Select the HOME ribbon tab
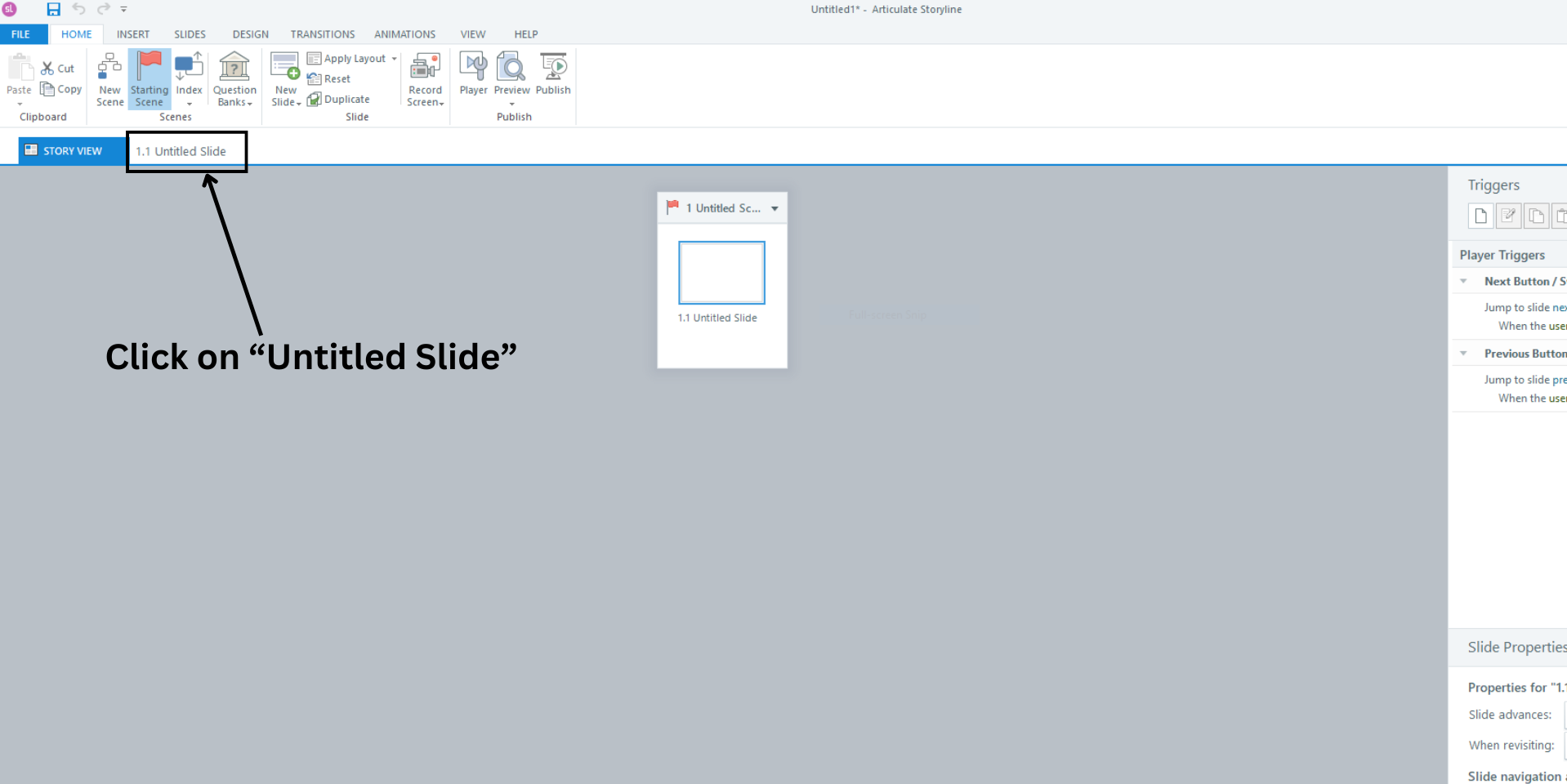This screenshot has height=784, width=1567. click(x=77, y=34)
